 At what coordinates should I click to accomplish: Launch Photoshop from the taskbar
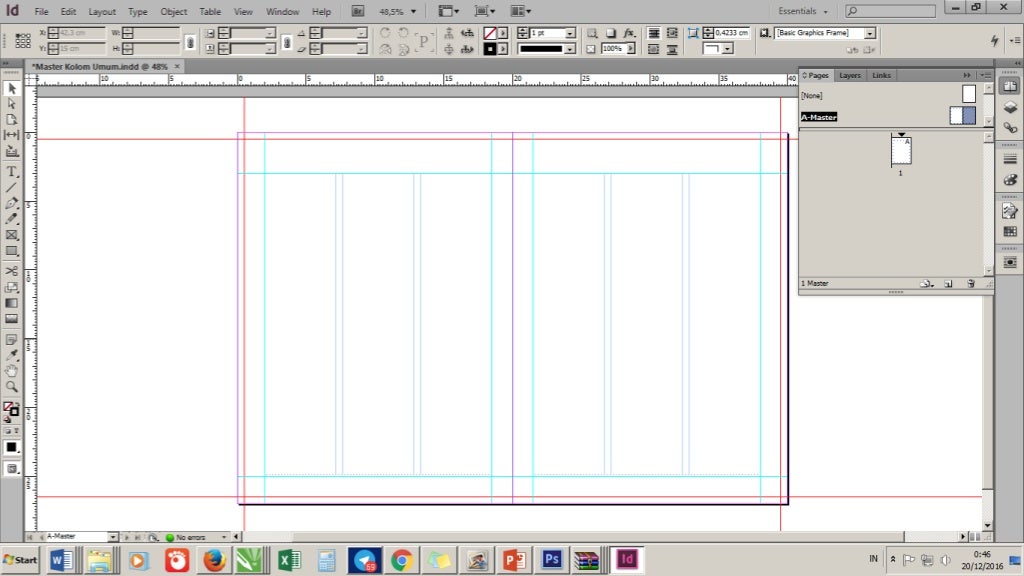pos(550,560)
